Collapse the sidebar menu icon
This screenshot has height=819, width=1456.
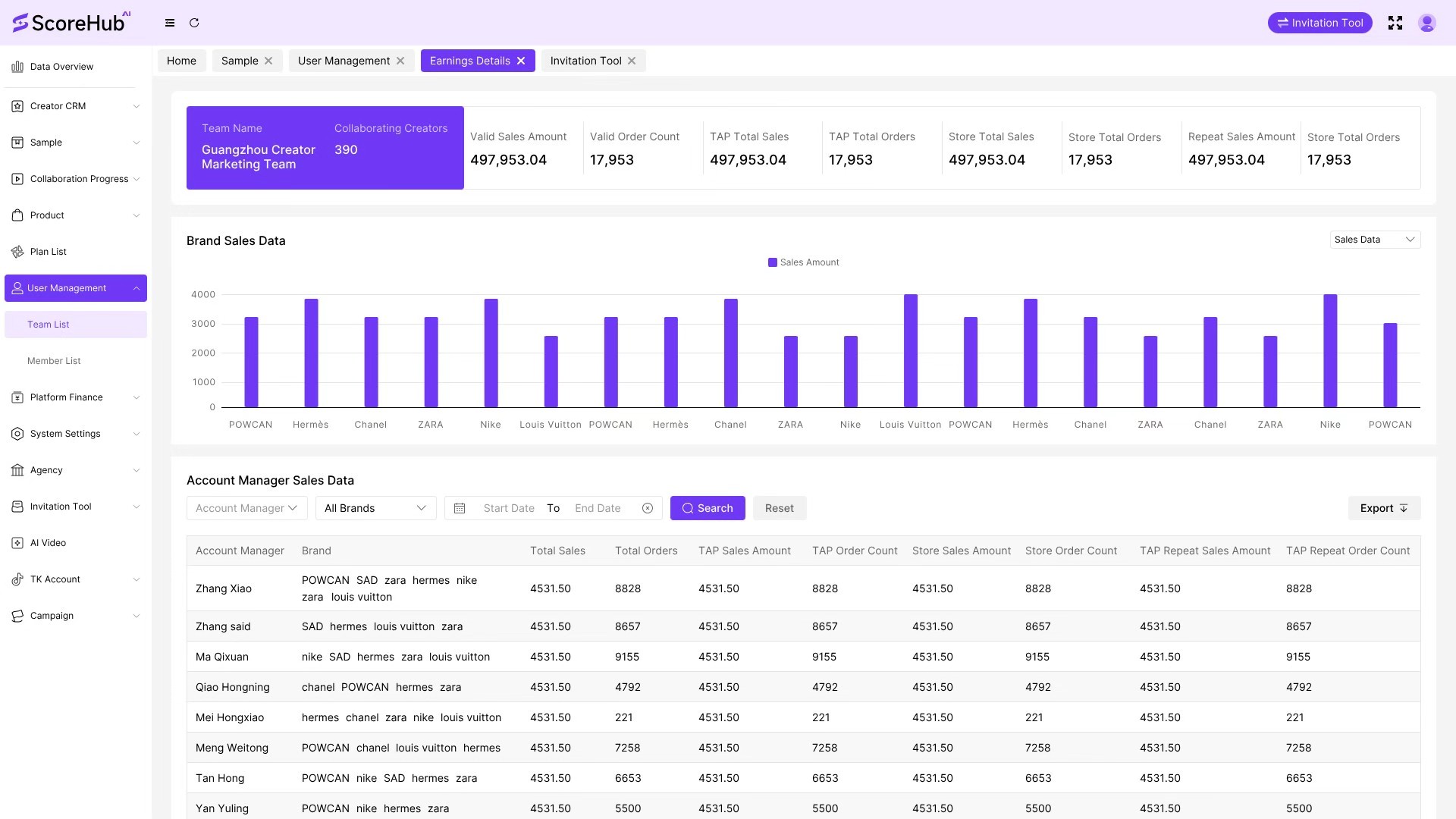point(170,23)
